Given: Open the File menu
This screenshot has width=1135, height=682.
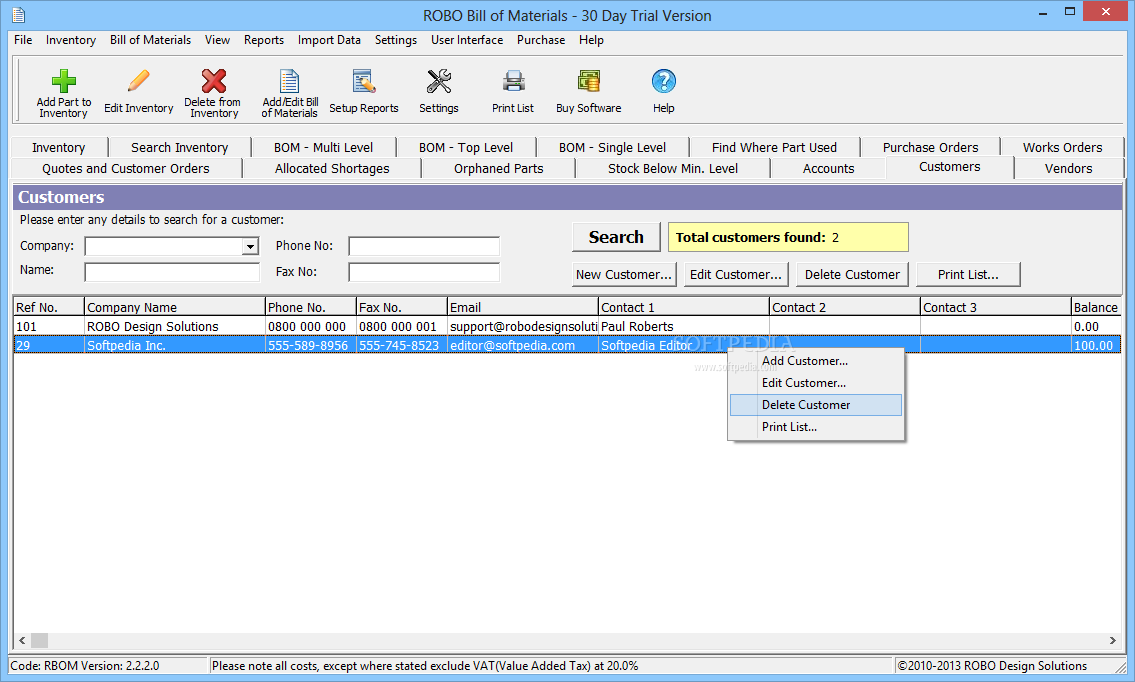Looking at the screenshot, I should pos(23,40).
